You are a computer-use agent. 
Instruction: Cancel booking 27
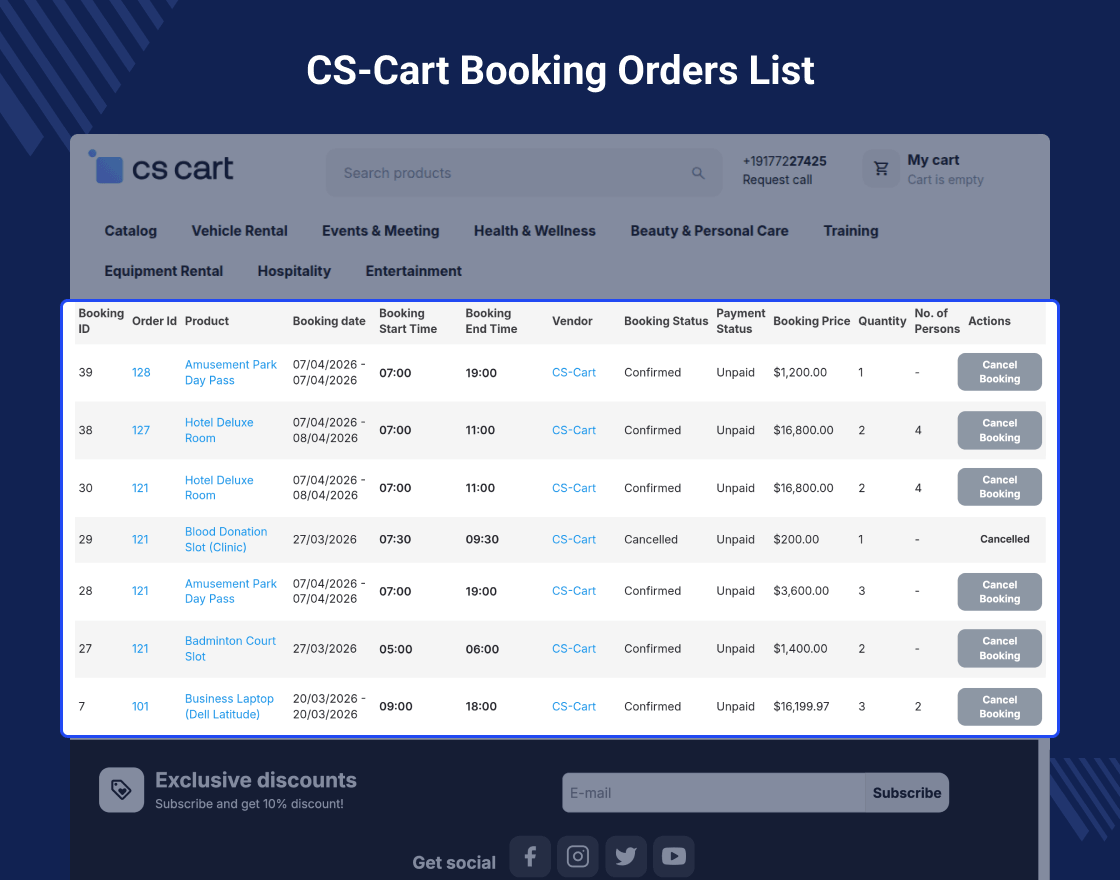999,649
